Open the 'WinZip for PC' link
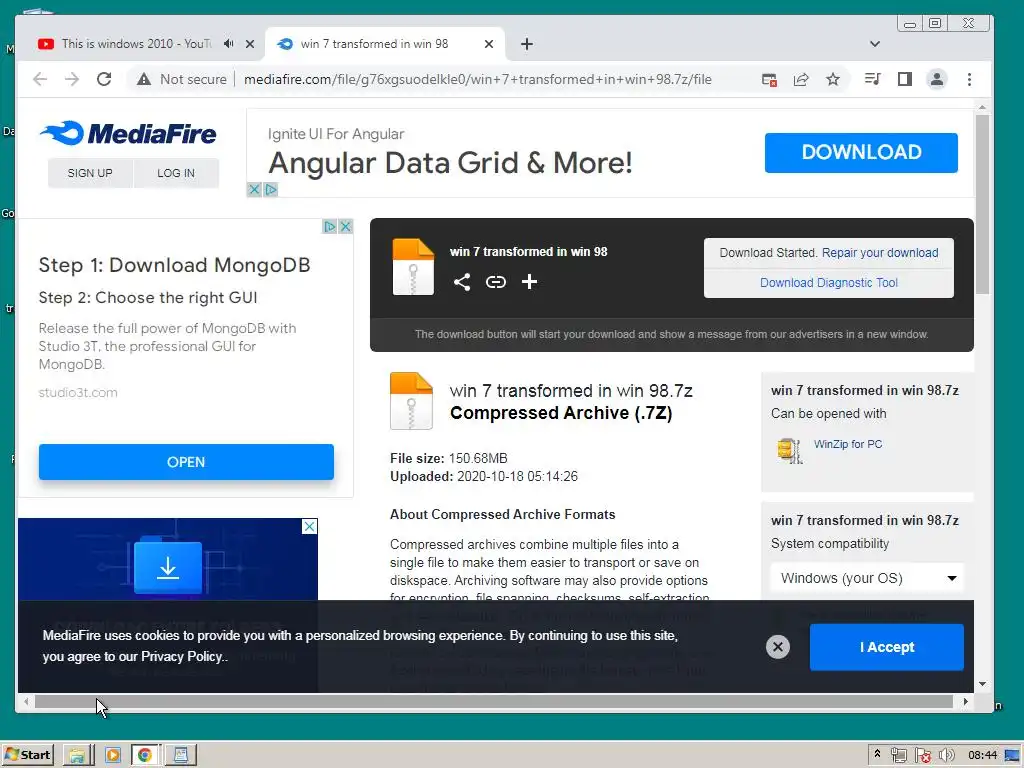Image resolution: width=1024 pixels, height=768 pixels. [848, 444]
